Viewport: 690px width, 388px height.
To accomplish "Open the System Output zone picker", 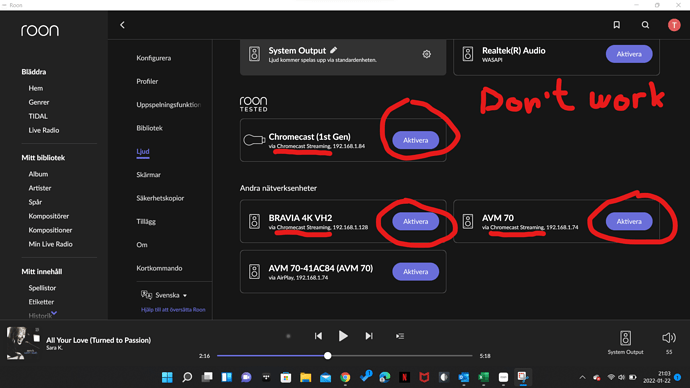I will pos(625,342).
